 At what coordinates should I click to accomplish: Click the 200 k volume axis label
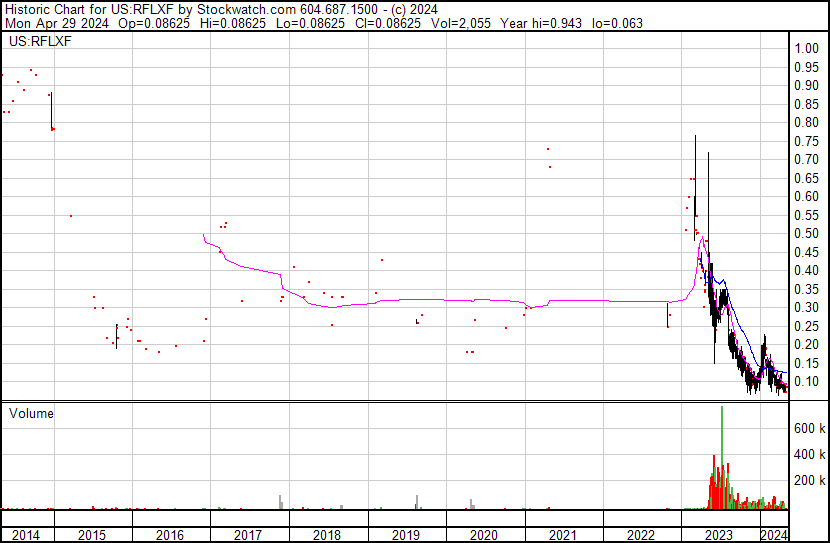[x=808, y=481]
